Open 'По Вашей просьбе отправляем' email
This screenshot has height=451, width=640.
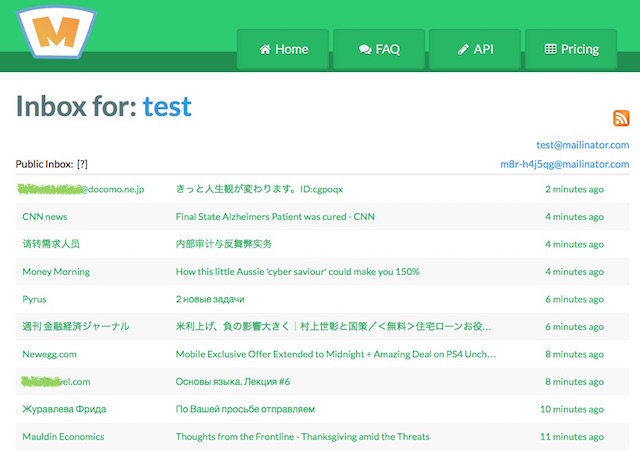coord(245,409)
